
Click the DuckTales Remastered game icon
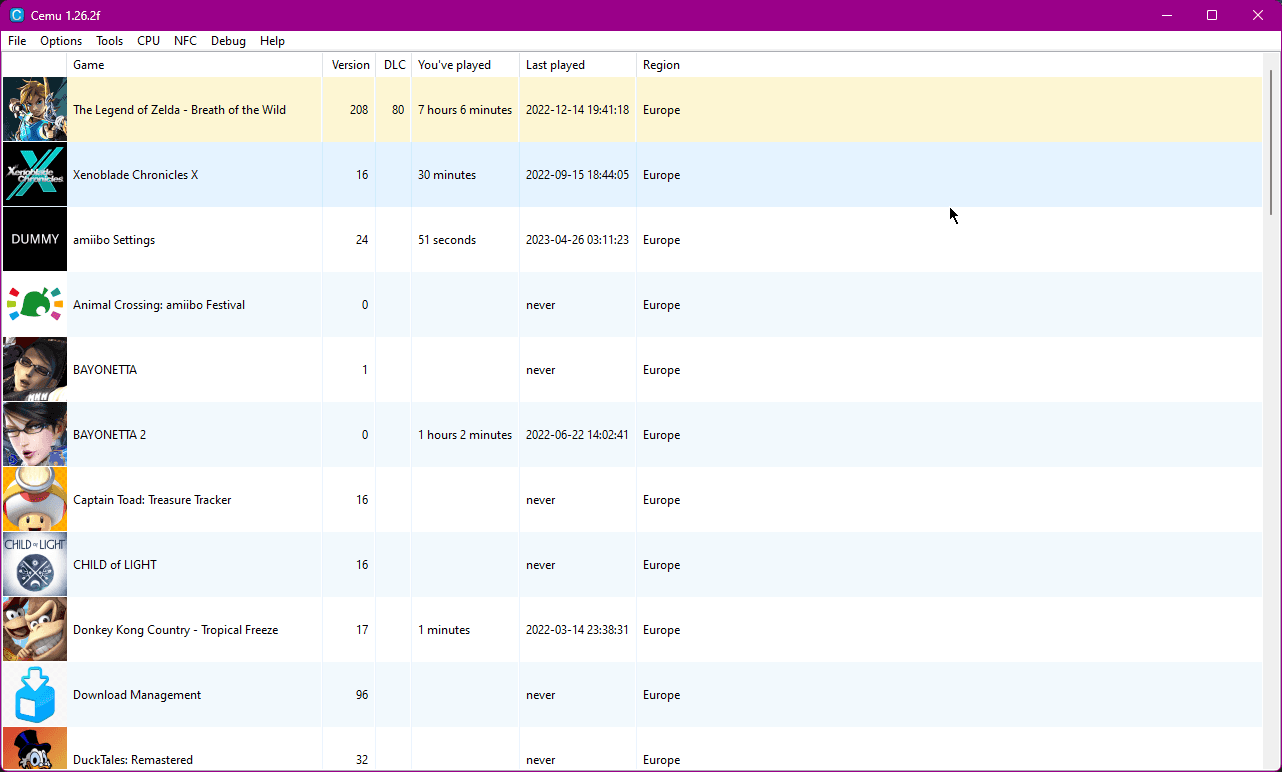pyautogui.click(x=35, y=749)
